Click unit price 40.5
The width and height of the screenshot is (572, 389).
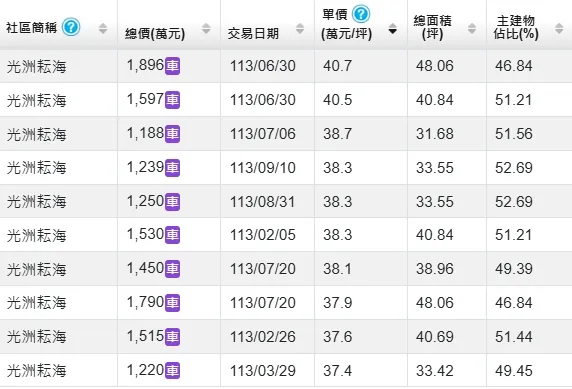(337, 100)
